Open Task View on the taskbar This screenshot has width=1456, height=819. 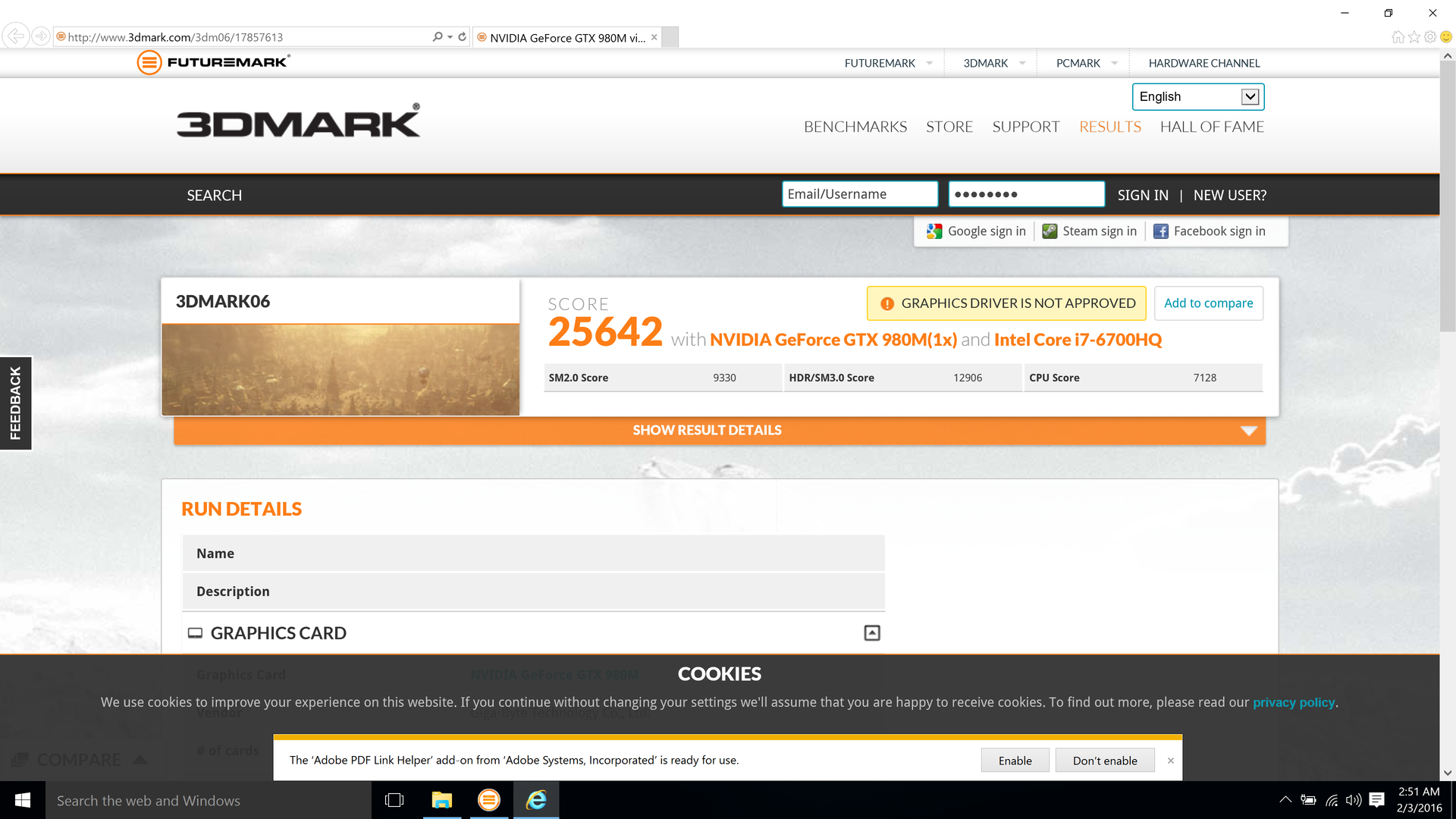coord(394,800)
